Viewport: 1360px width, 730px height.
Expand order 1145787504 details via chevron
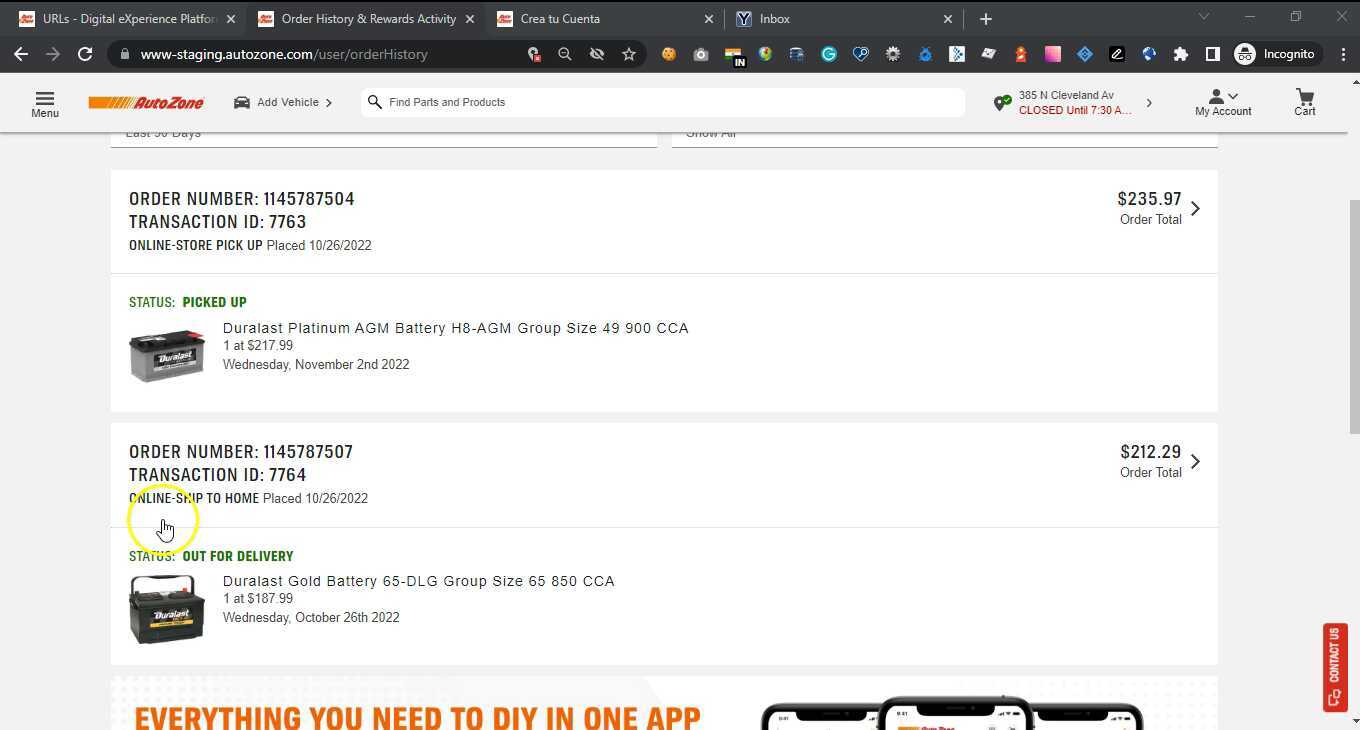coord(1195,208)
